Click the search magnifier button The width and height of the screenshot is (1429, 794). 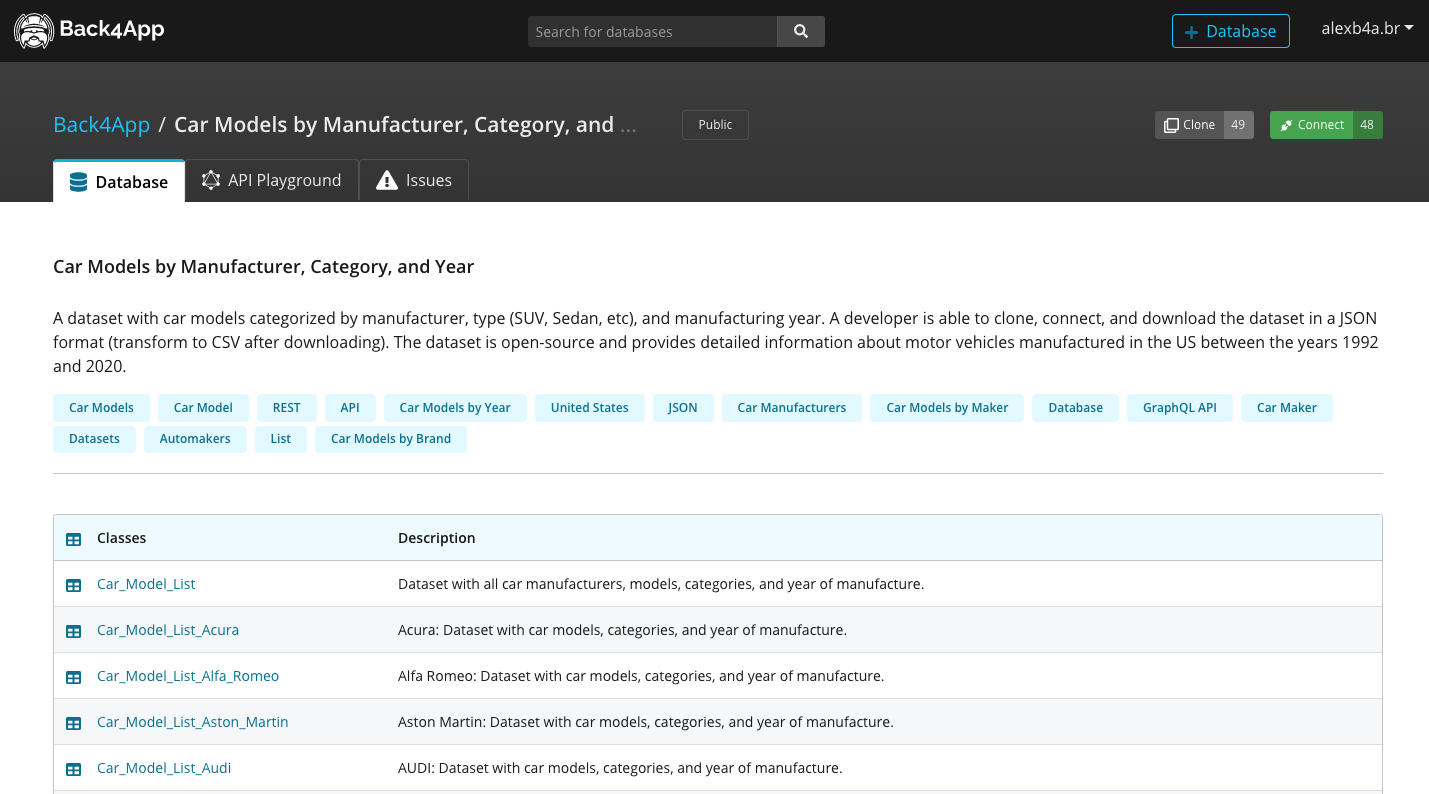pyautogui.click(x=801, y=31)
